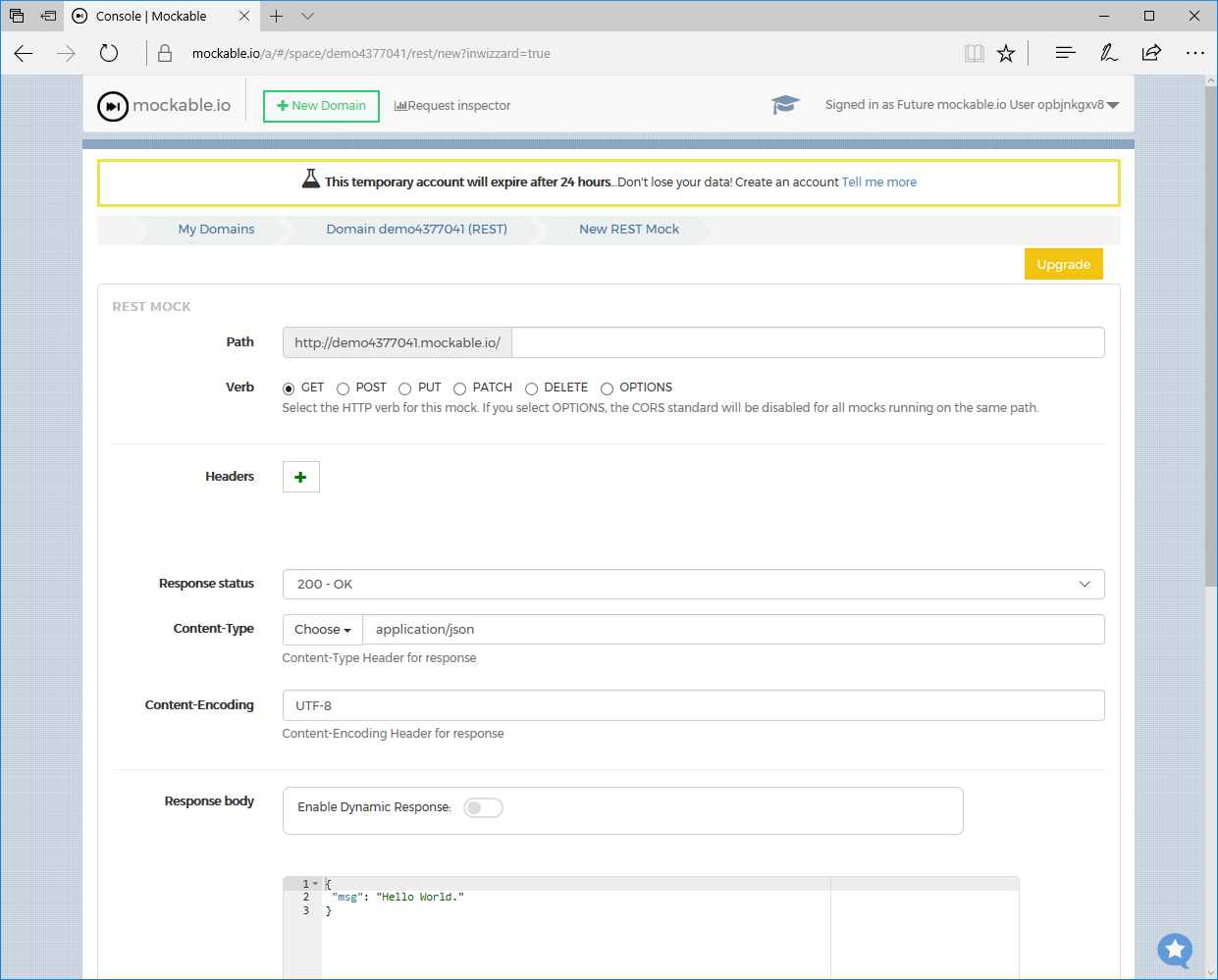Click the green plus add header icon
This screenshot has width=1218, height=980.
[x=300, y=477]
